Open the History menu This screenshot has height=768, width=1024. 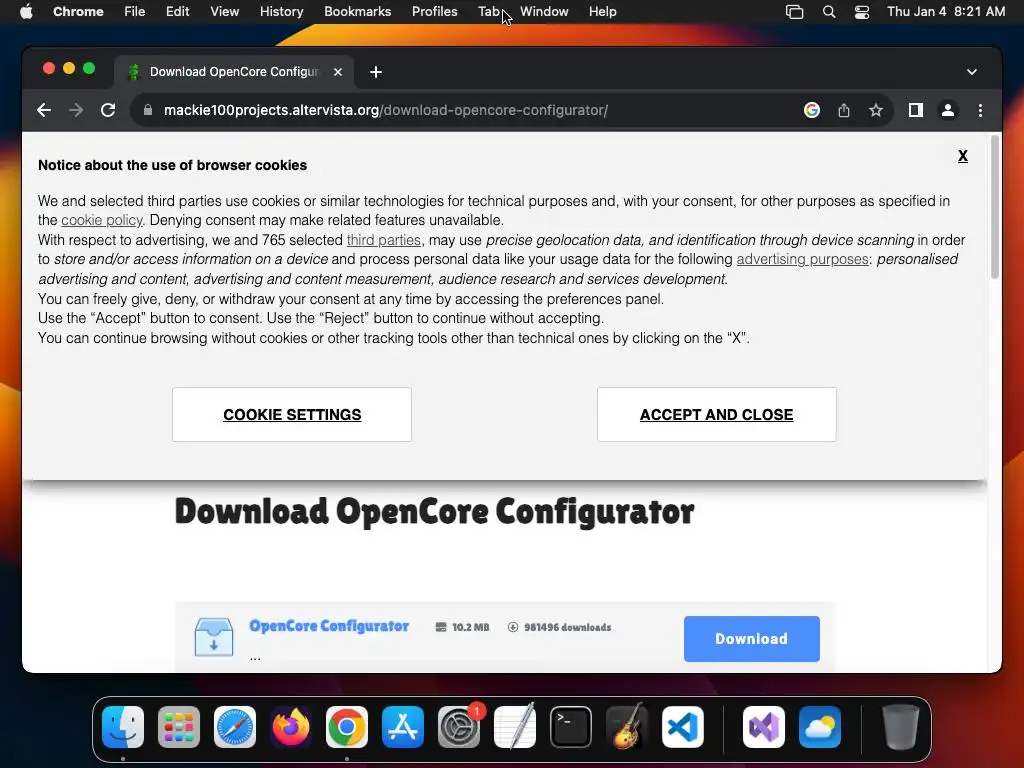coord(281,12)
